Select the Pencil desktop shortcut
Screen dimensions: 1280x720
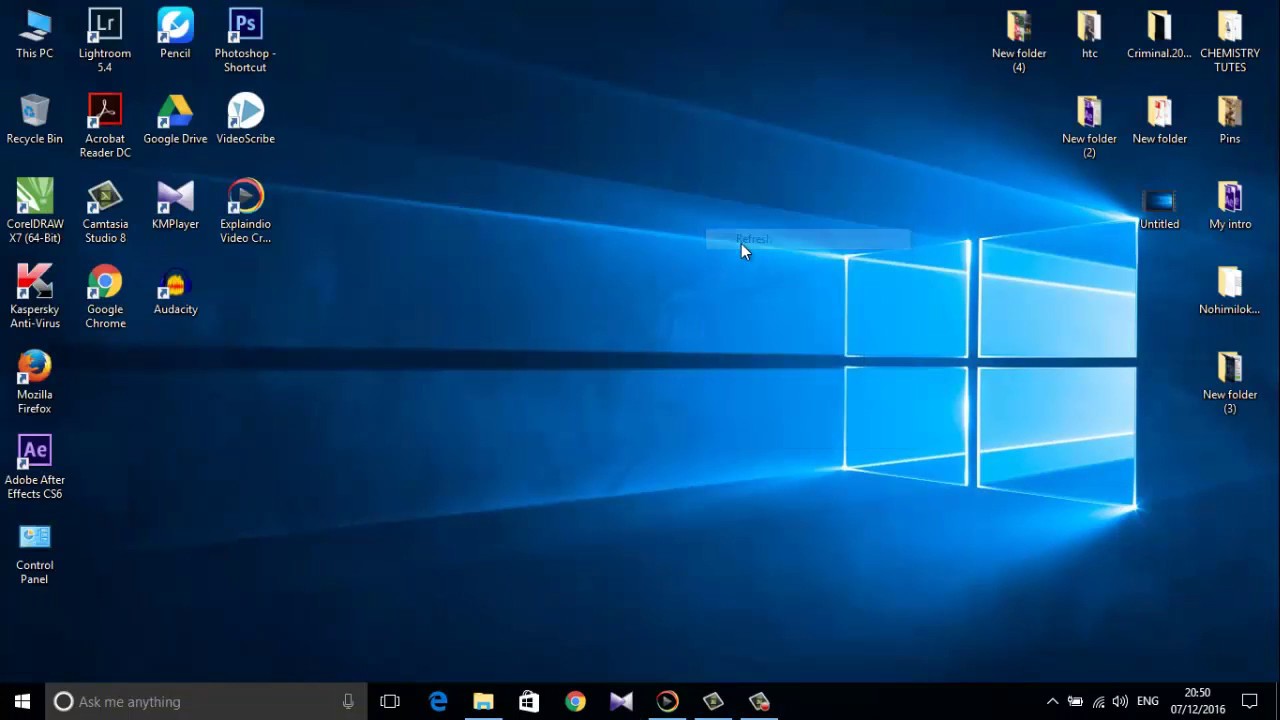175,35
